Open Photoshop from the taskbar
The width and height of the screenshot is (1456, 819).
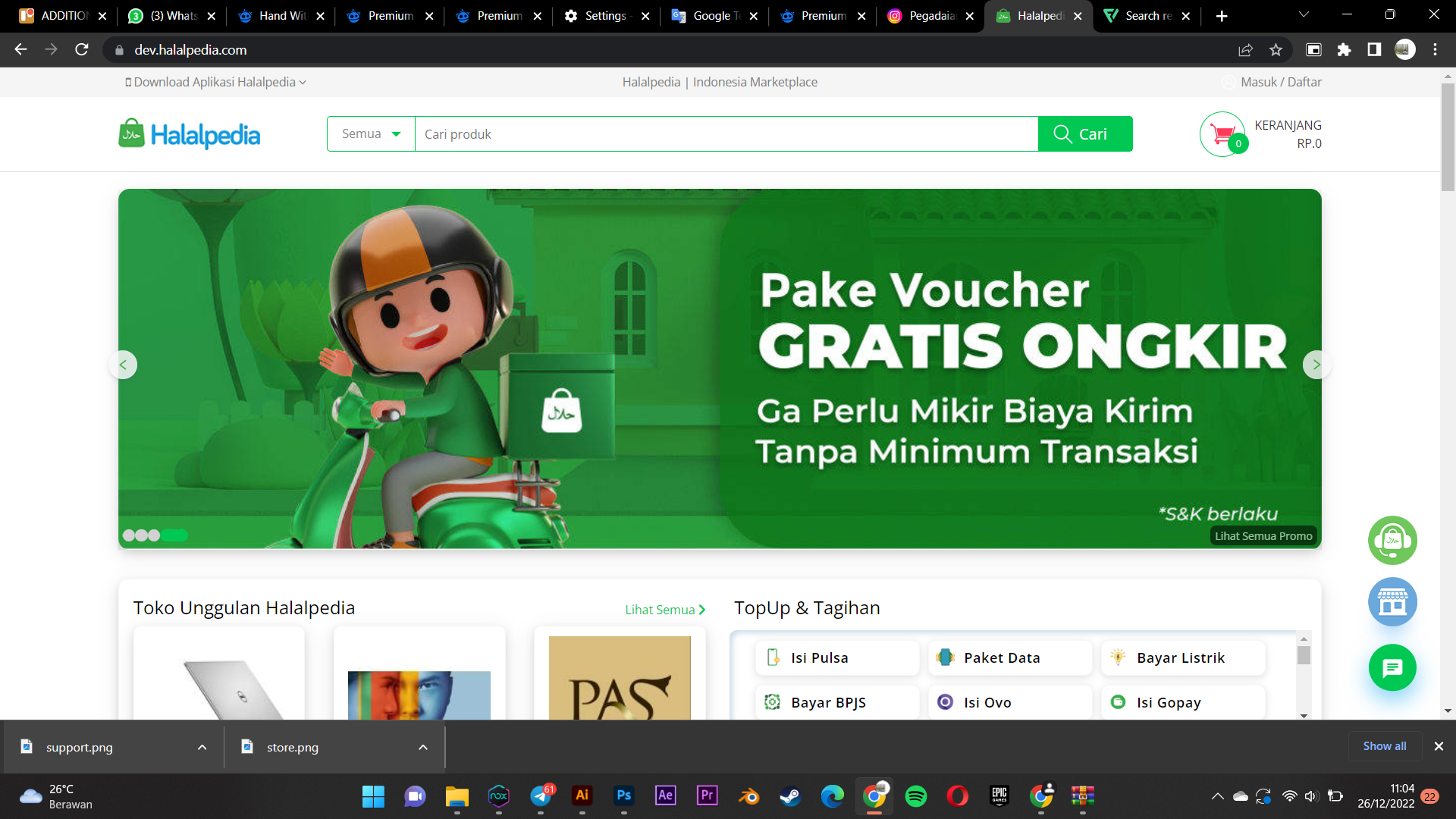(x=624, y=795)
